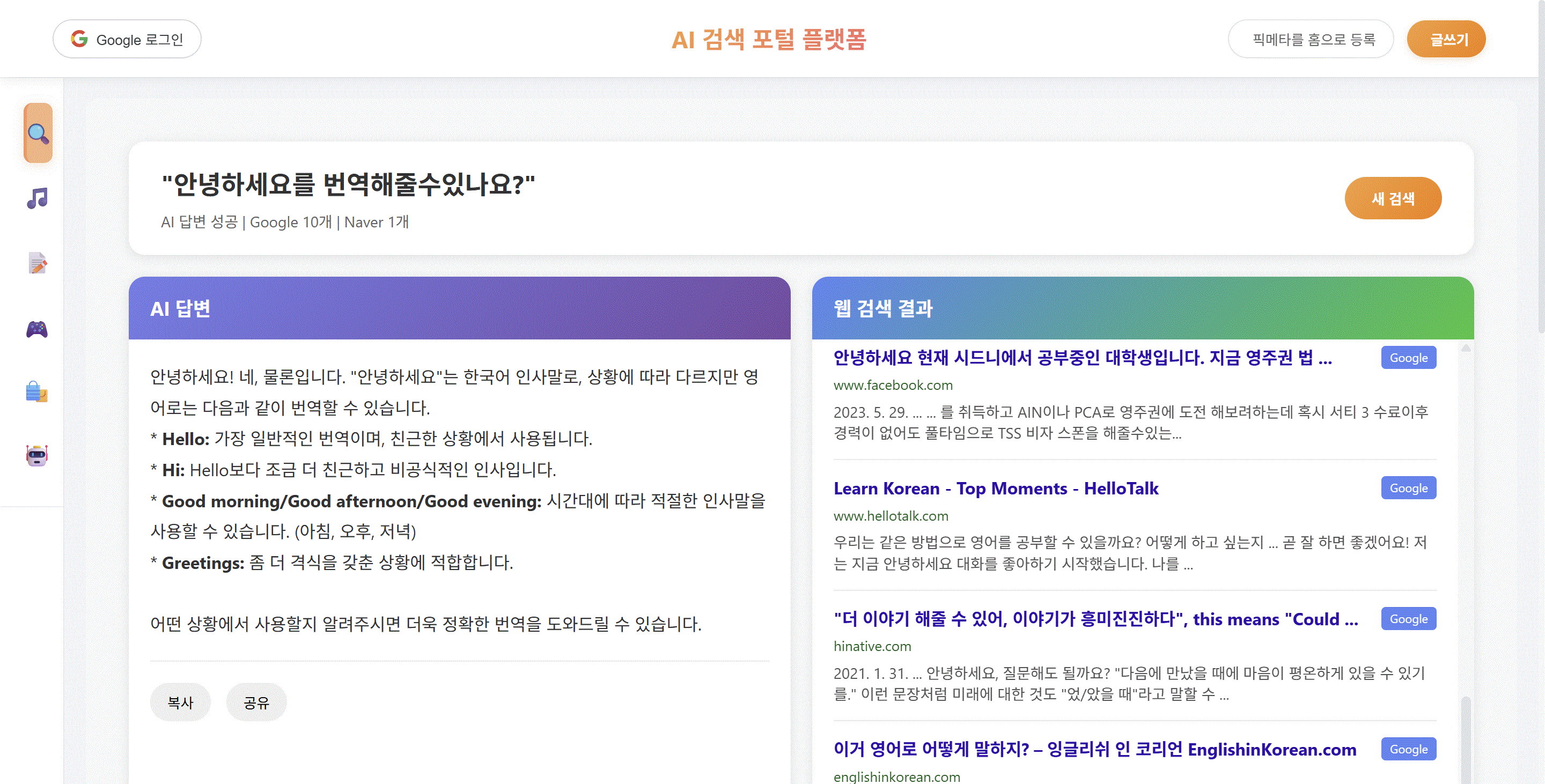
Task: Copy the AI answer with 복사
Action: click(x=180, y=702)
